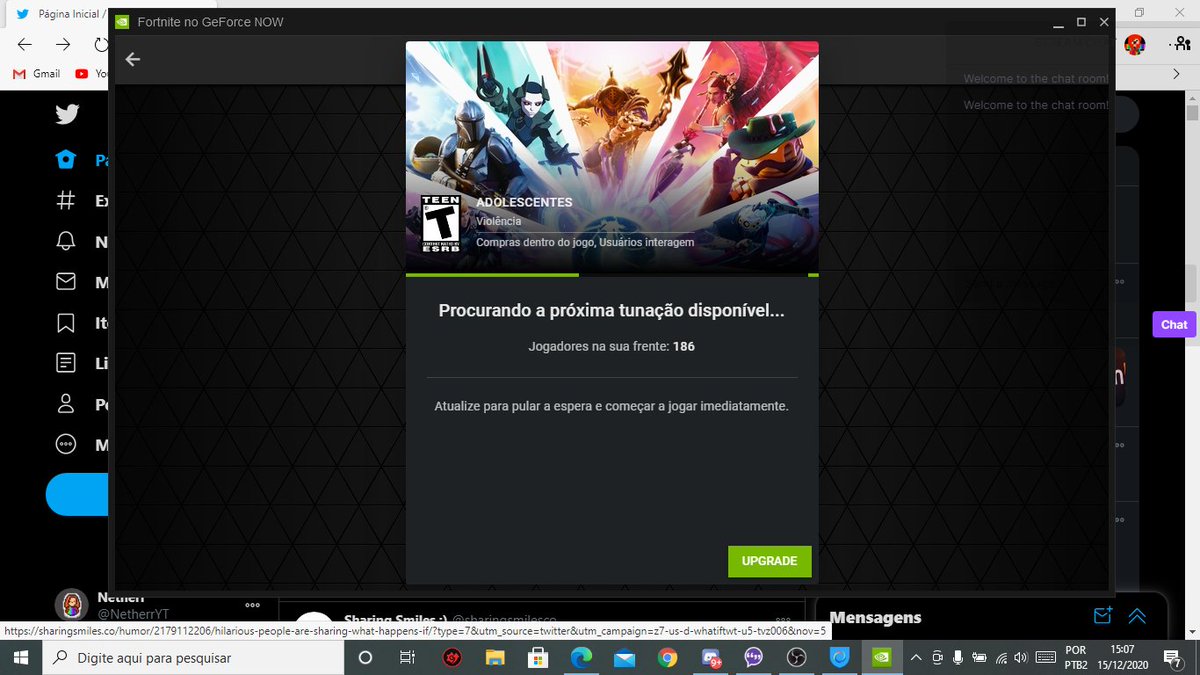The height and width of the screenshot is (675, 1200).
Task: Select the Página Inicial browser tab
Action: [60, 14]
